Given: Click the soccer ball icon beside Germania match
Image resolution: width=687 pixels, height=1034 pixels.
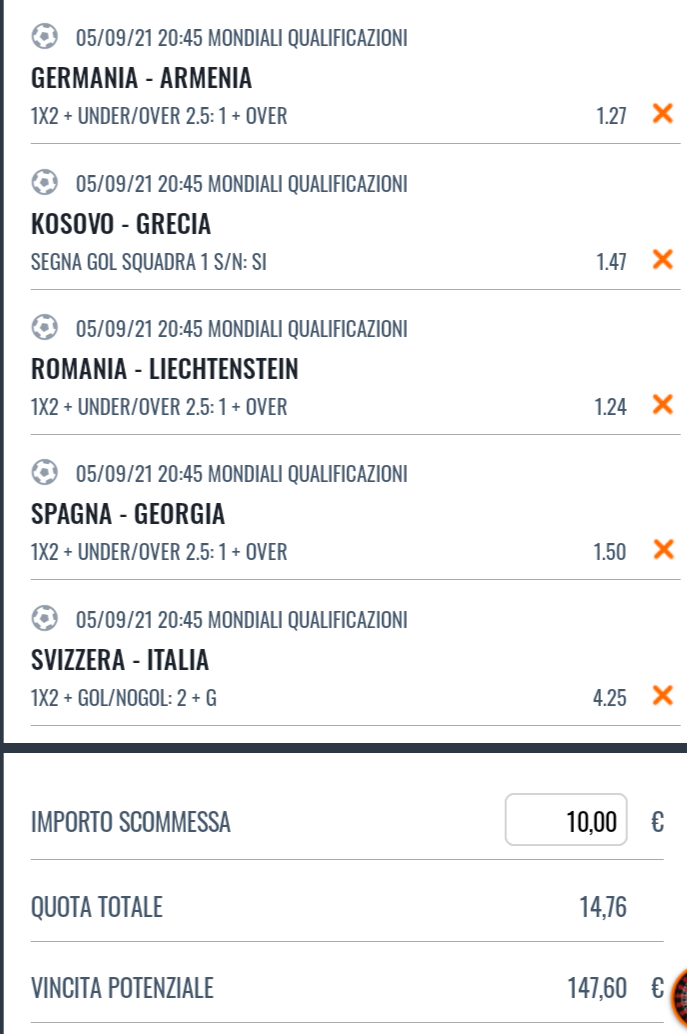Looking at the screenshot, I should point(45,36).
